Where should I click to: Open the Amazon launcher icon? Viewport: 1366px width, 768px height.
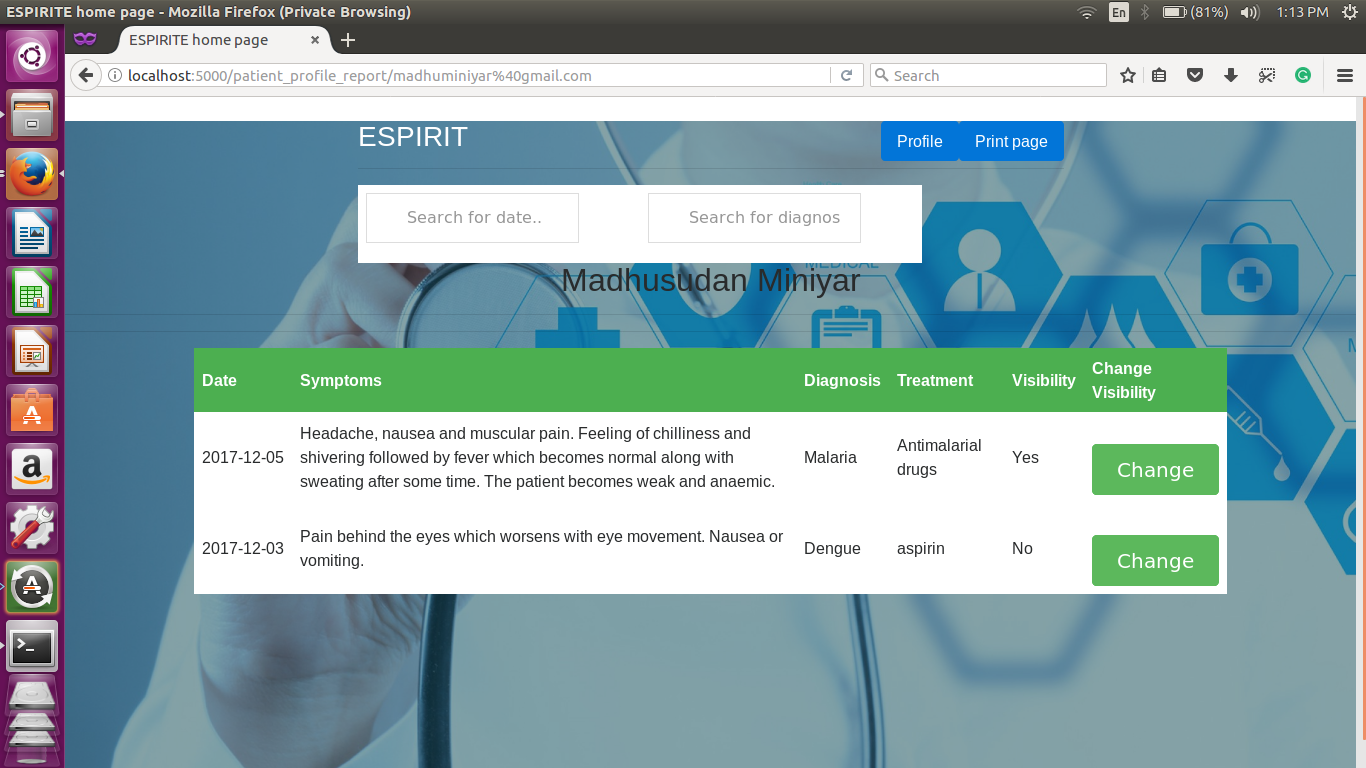coord(33,470)
